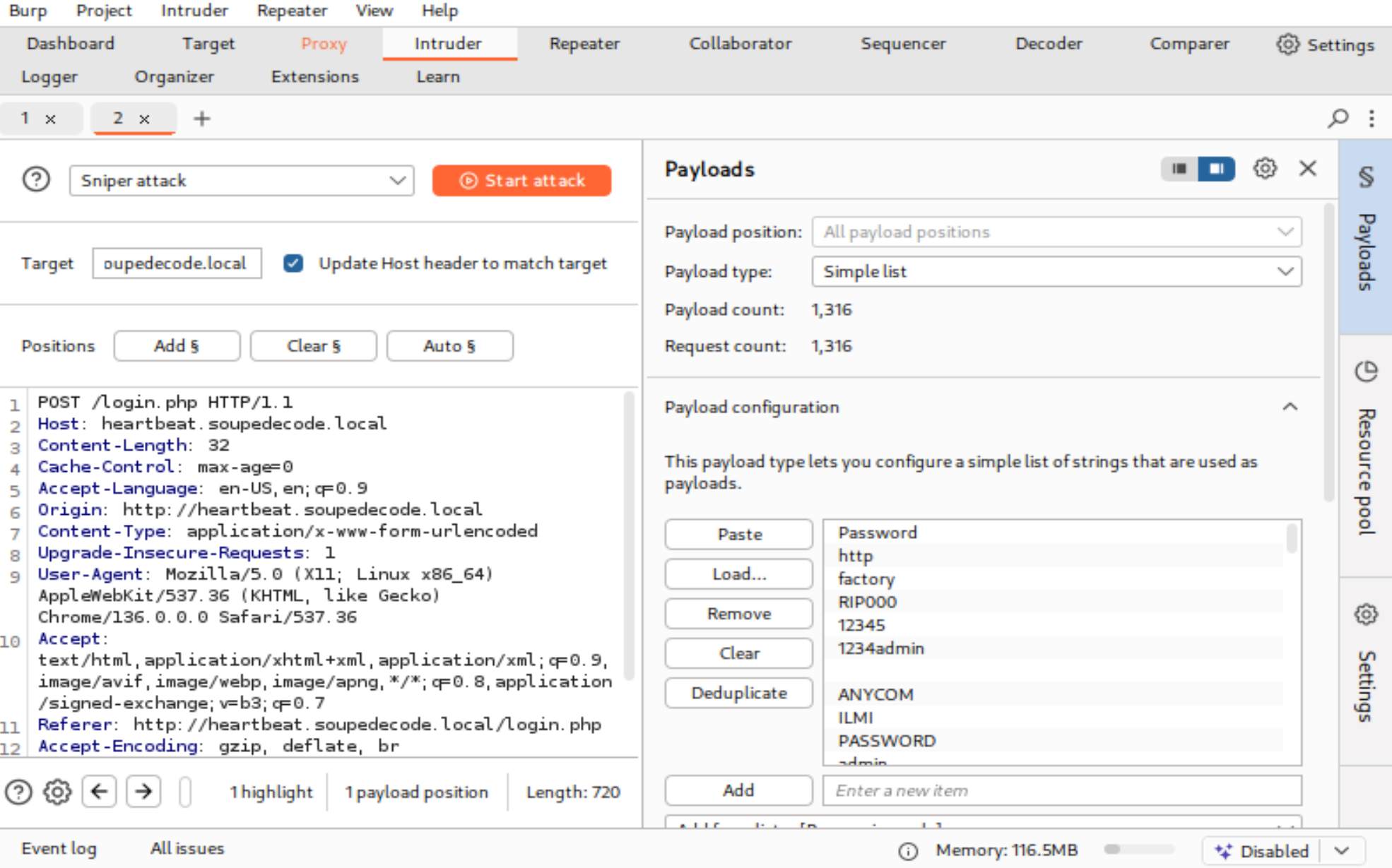
Task: Switch to the Learn tab
Action: pyautogui.click(x=438, y=76)
